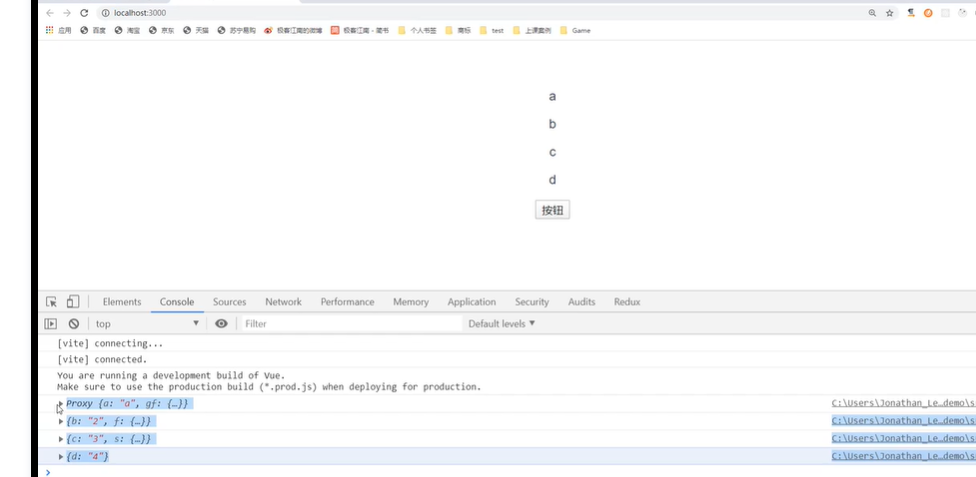Switch to the Performance tab
This screenshot has height=477, width=976.
pos(347,301)
